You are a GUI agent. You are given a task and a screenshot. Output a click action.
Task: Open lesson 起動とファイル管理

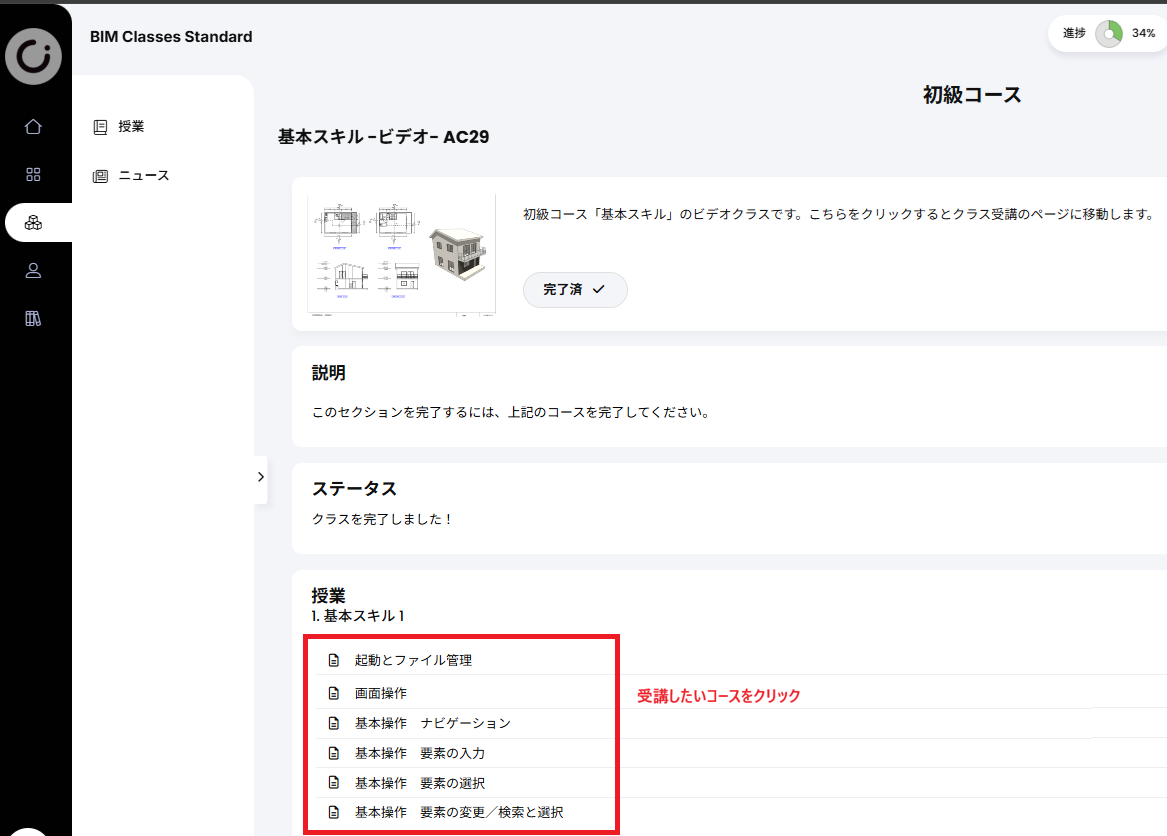coord(413,660)
